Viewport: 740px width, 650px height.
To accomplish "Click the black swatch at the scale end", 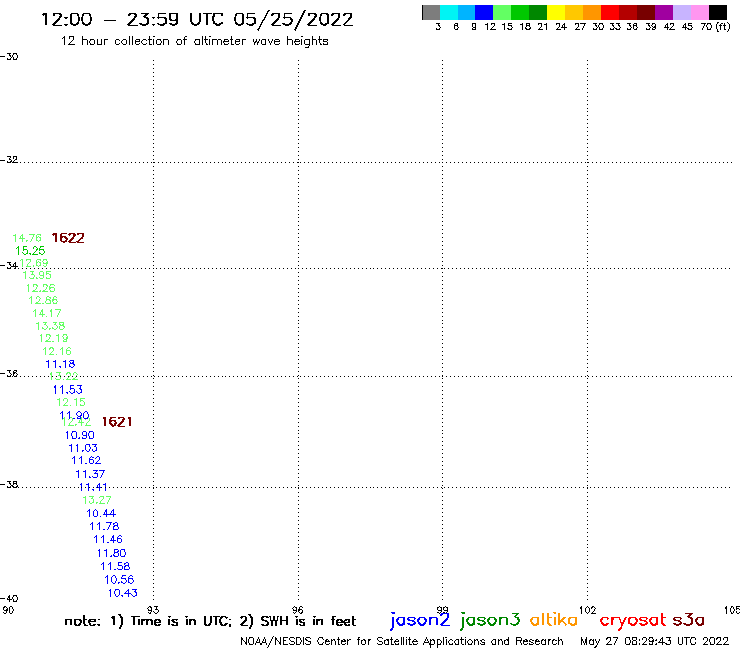I will pos(718,12).
